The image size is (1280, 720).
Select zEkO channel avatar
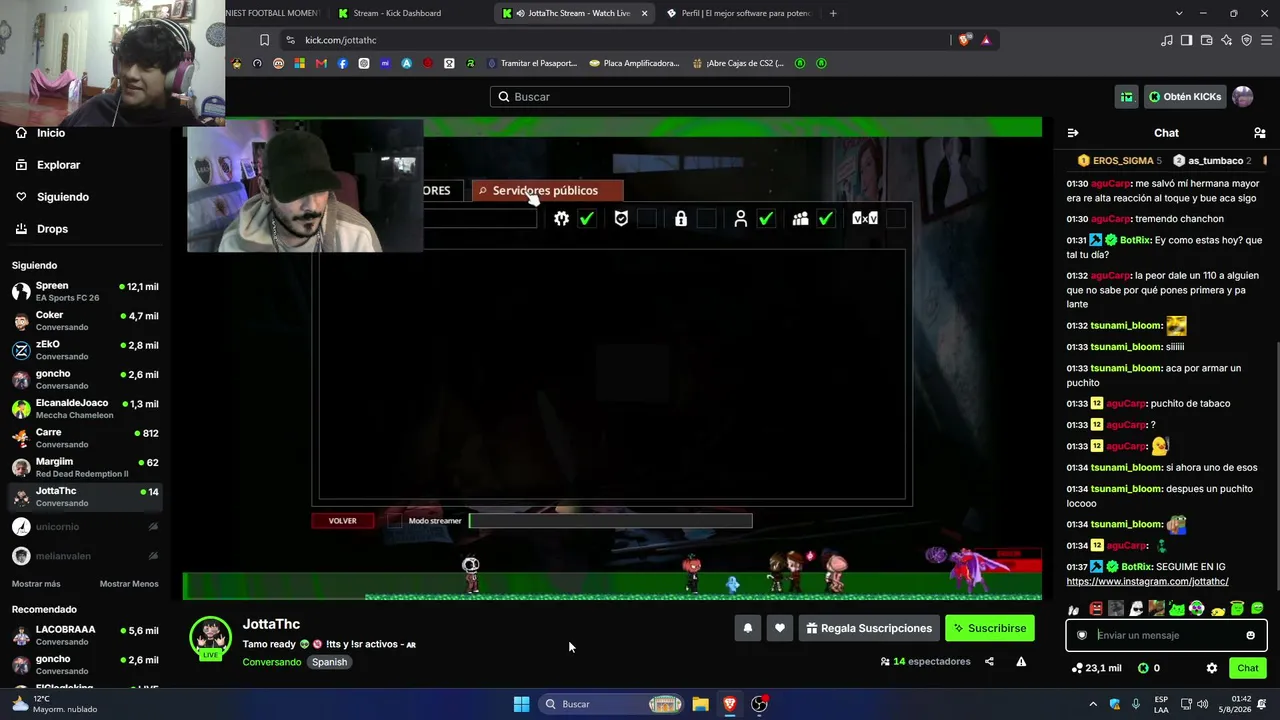[x=21, y=350]
